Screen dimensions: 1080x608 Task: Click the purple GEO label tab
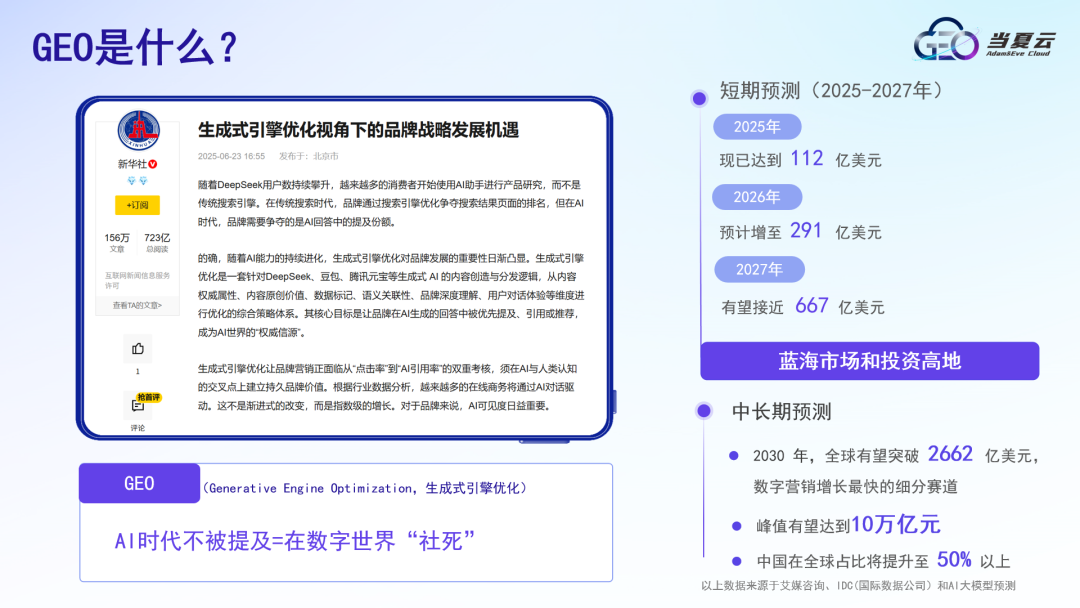coord(139,483)
